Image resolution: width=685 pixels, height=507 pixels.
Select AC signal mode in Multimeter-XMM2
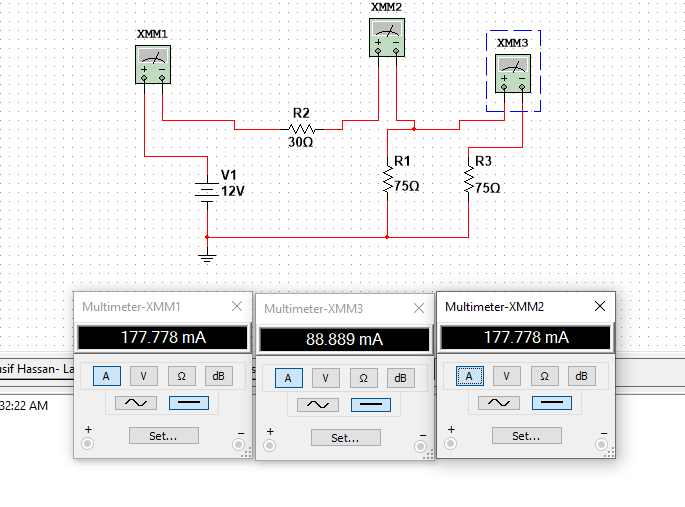pyautogui.click(x=499, y=403)
